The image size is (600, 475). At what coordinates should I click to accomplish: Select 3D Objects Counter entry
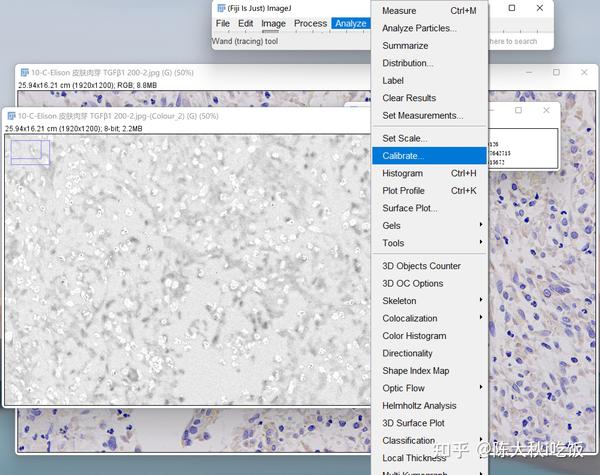pos(429,266)
